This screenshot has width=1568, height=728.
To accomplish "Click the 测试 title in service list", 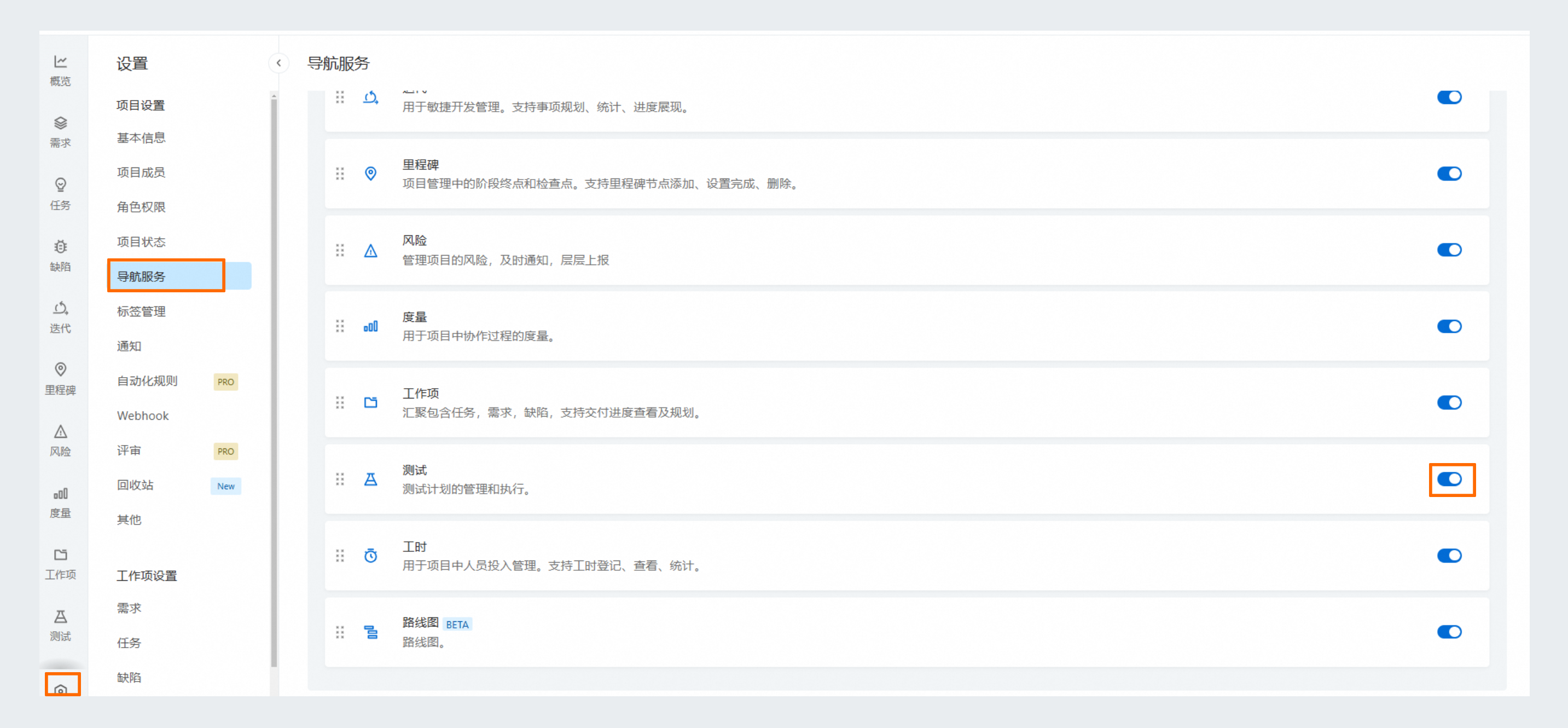I will click(x=415, y=470).
